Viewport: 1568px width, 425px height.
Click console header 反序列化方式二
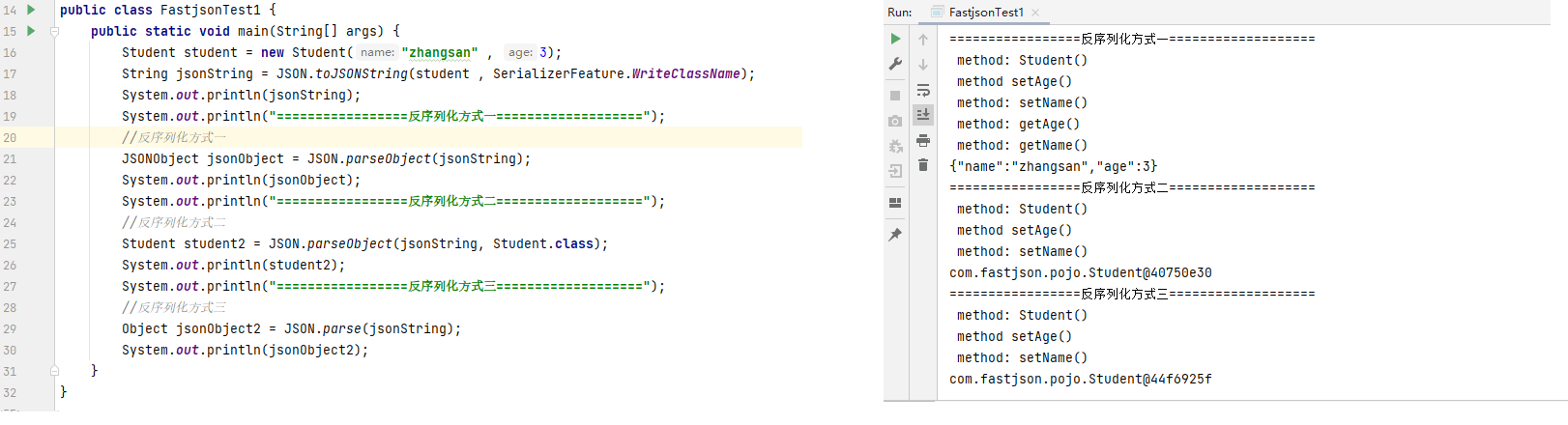click(1132, 188)
